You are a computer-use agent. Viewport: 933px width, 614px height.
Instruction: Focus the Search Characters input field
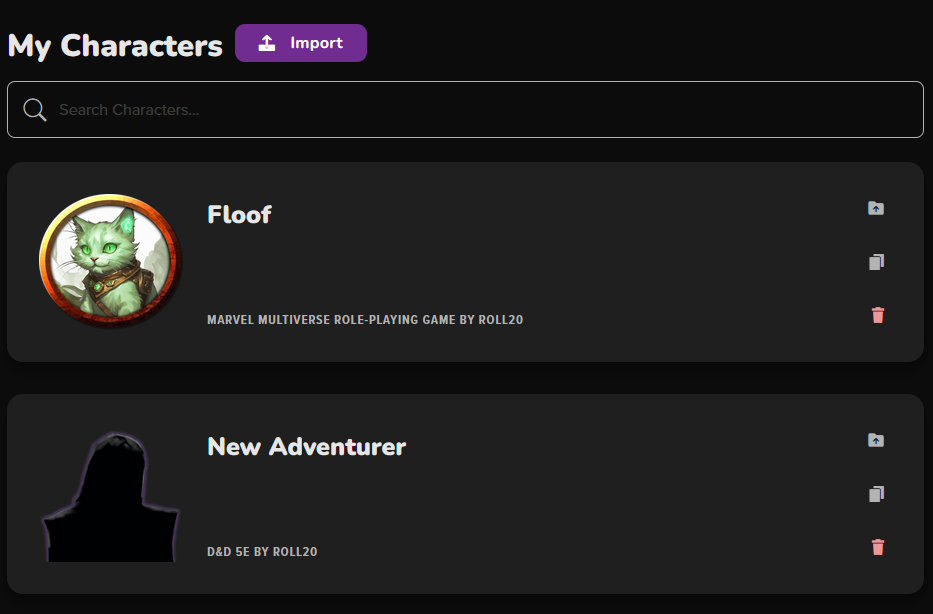click(480, 110)
